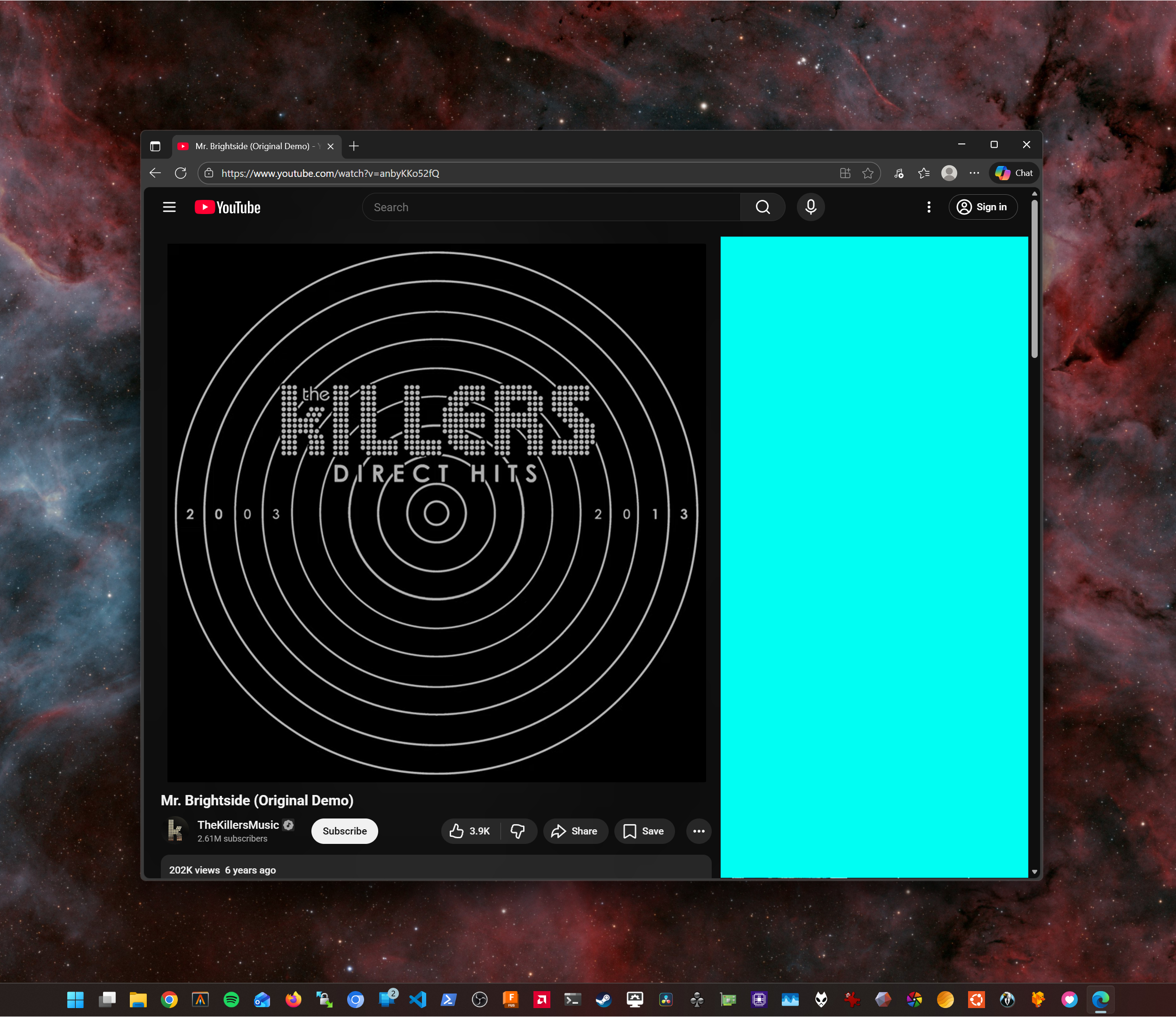Open the Favorites list icon in the toolbar
The width and height of the screenshot is (1176, 1017).
[924, 173]
